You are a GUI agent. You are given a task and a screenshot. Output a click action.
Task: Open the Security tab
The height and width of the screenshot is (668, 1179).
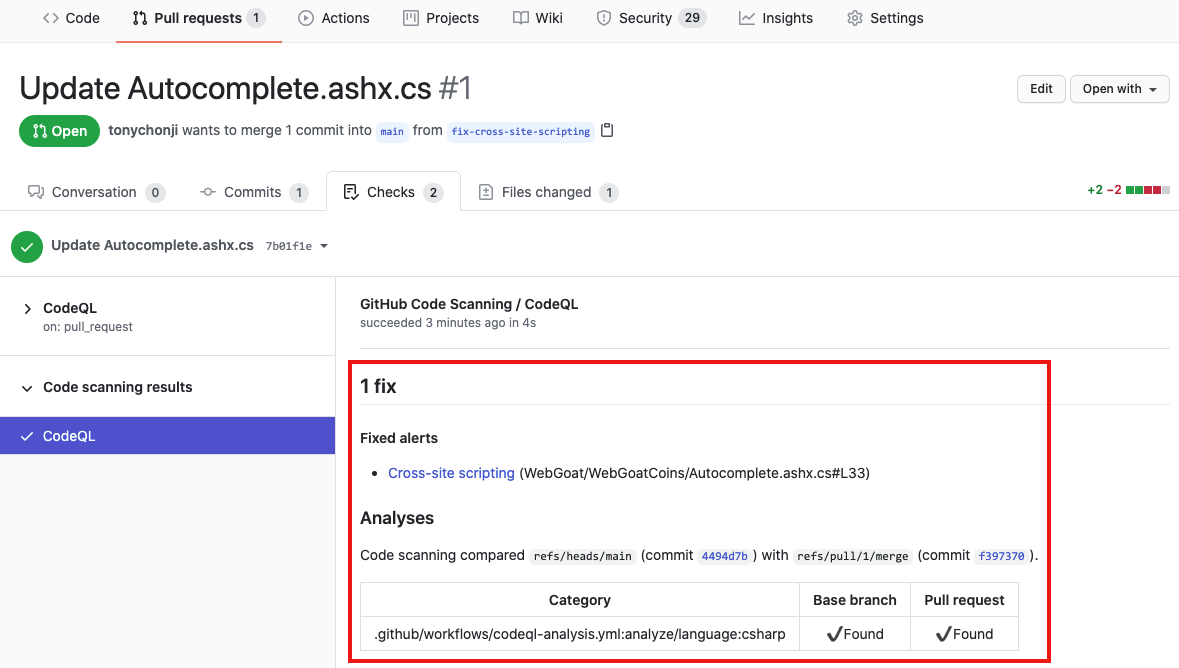click(651, 18)
